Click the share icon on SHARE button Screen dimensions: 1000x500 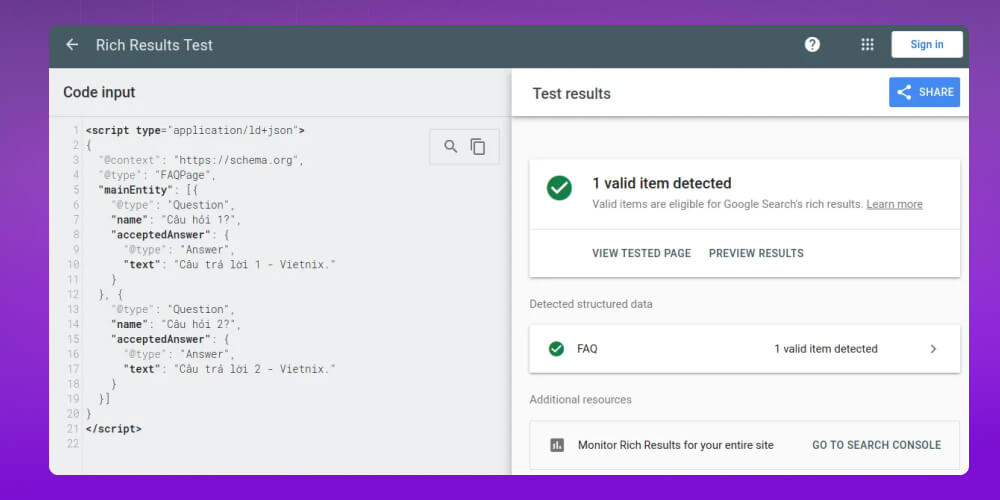904,92
